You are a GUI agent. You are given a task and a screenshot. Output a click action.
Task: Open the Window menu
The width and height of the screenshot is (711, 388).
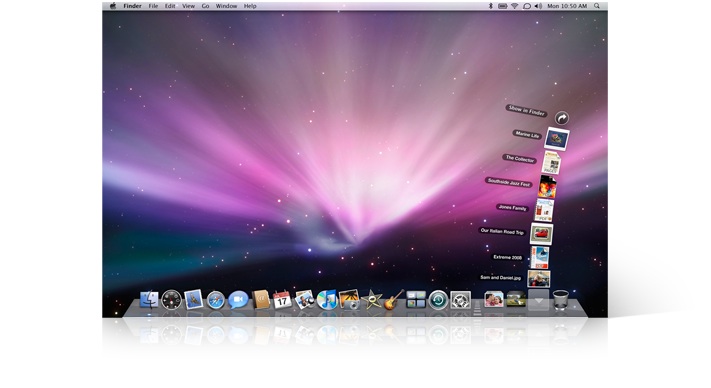click(226, 6)
